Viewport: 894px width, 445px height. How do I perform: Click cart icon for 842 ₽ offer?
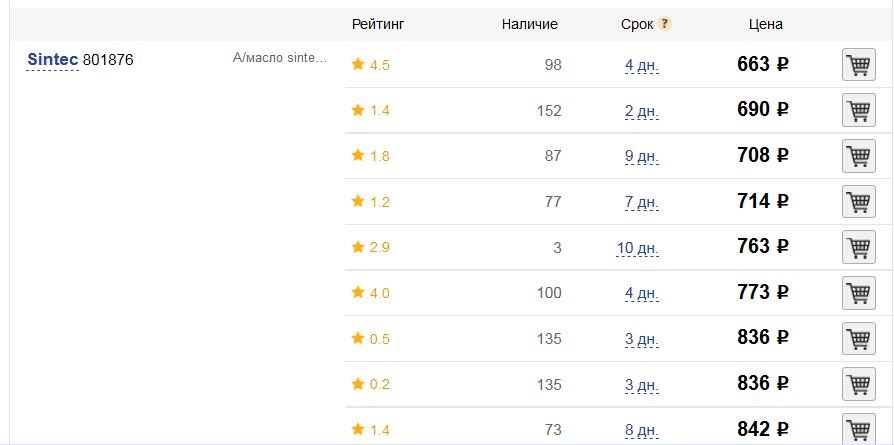(859, 429)
